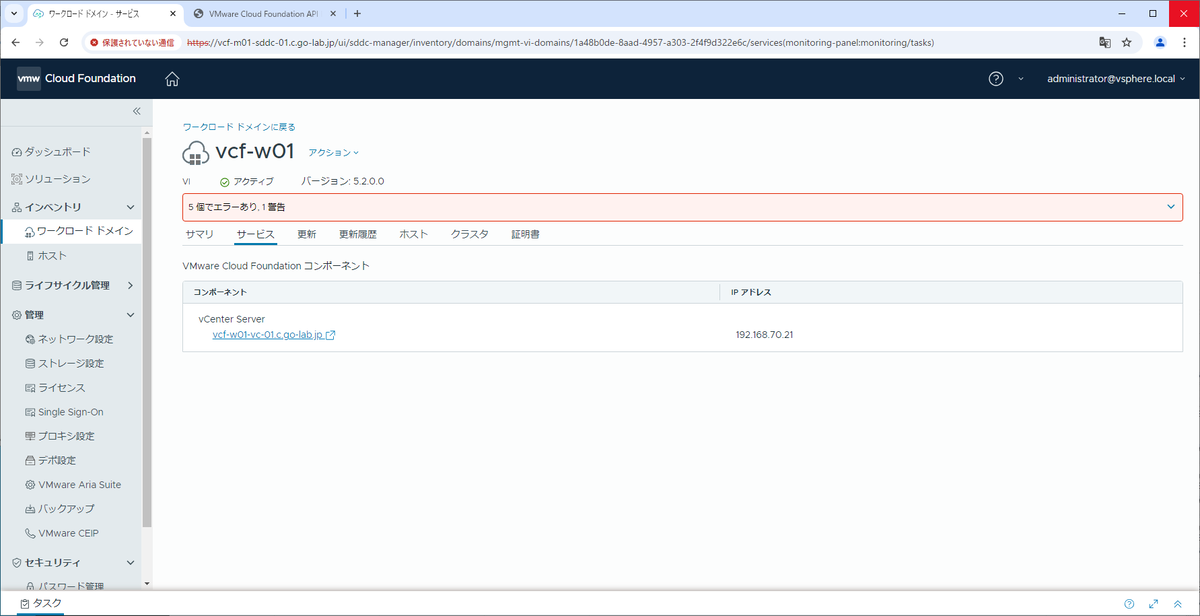Switch to the 更新 tab

pos(307,234)
